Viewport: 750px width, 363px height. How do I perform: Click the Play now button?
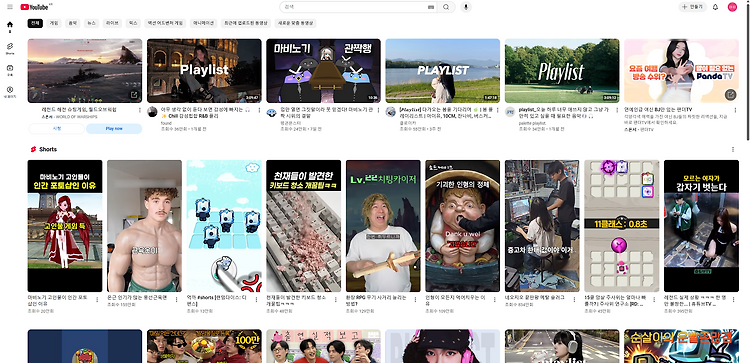pos(114,129)
